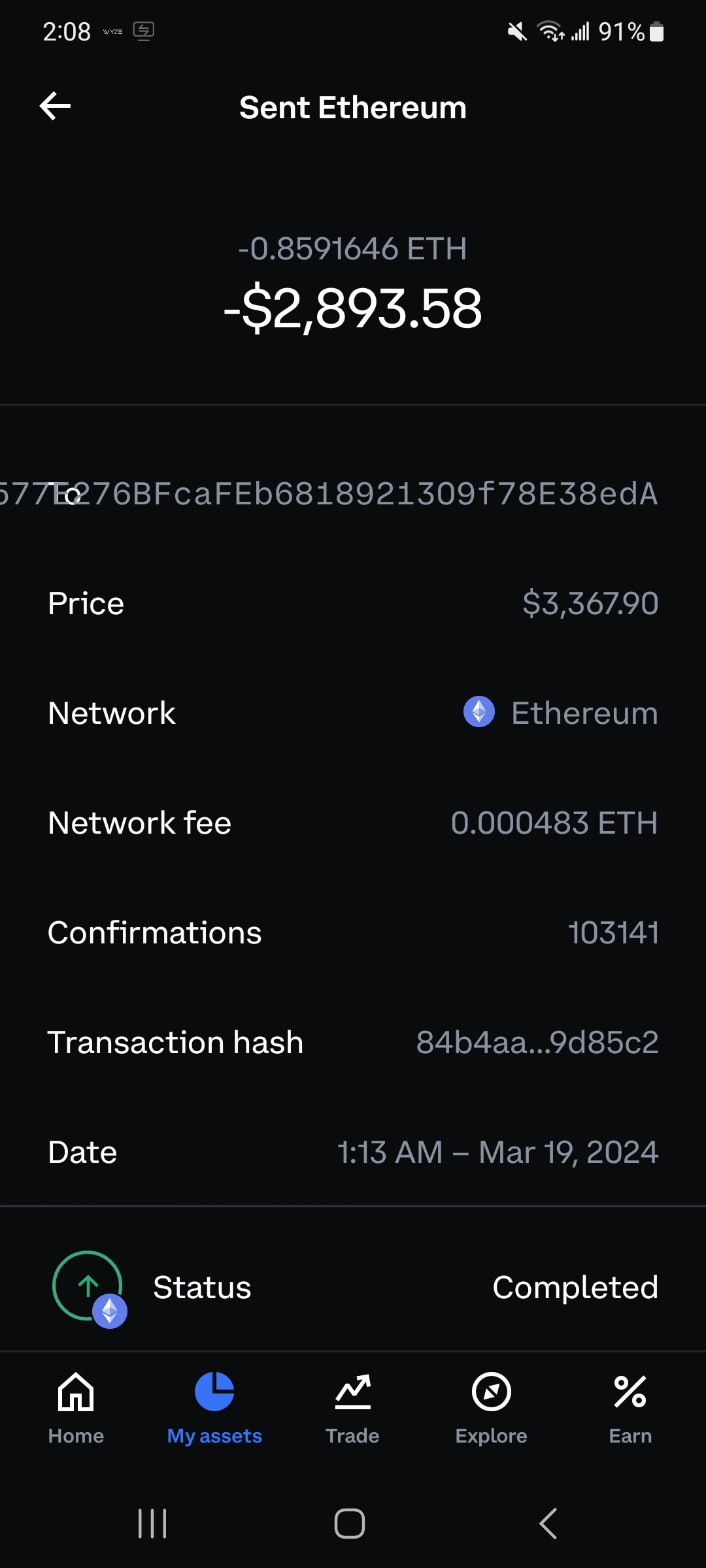Open the Explore compass icon

tap(492, 1392)
